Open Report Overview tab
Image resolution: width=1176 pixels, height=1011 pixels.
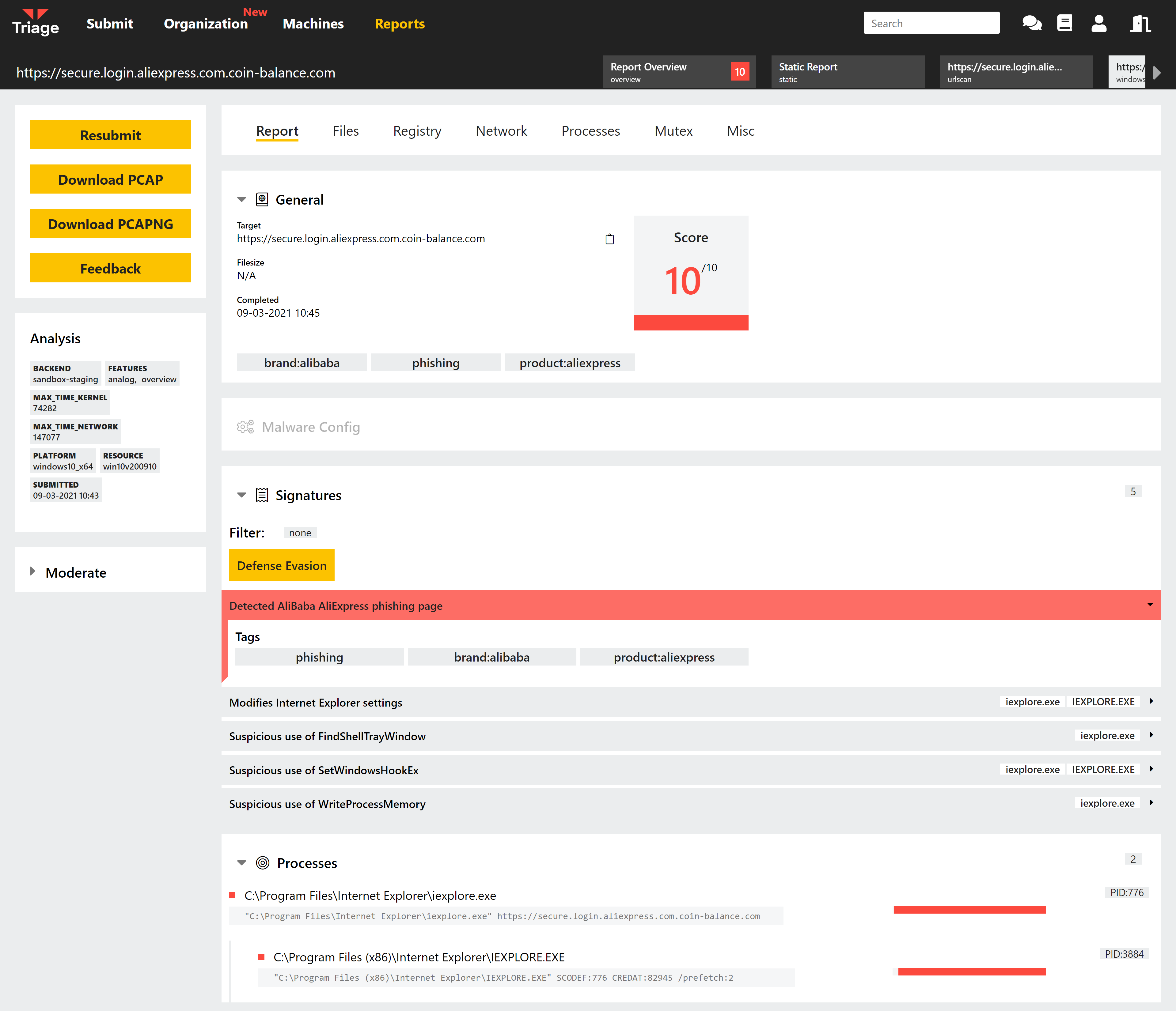(679, 72)
